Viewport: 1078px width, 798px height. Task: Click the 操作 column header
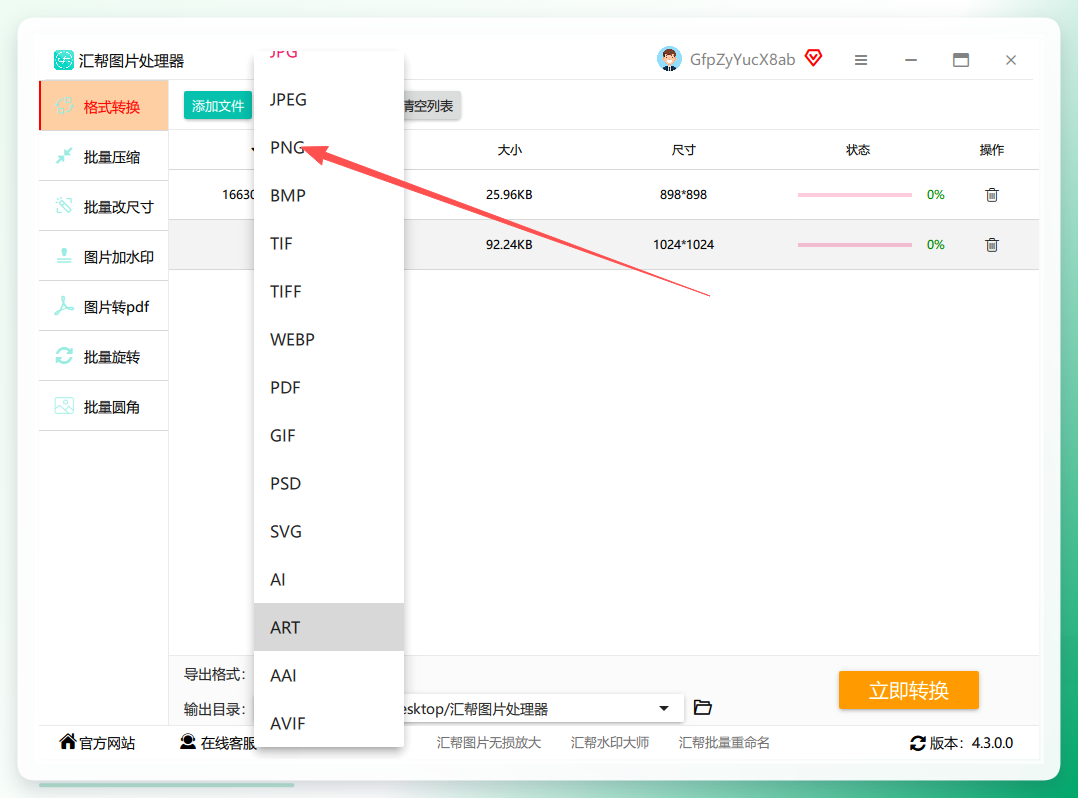click(991, 150)
